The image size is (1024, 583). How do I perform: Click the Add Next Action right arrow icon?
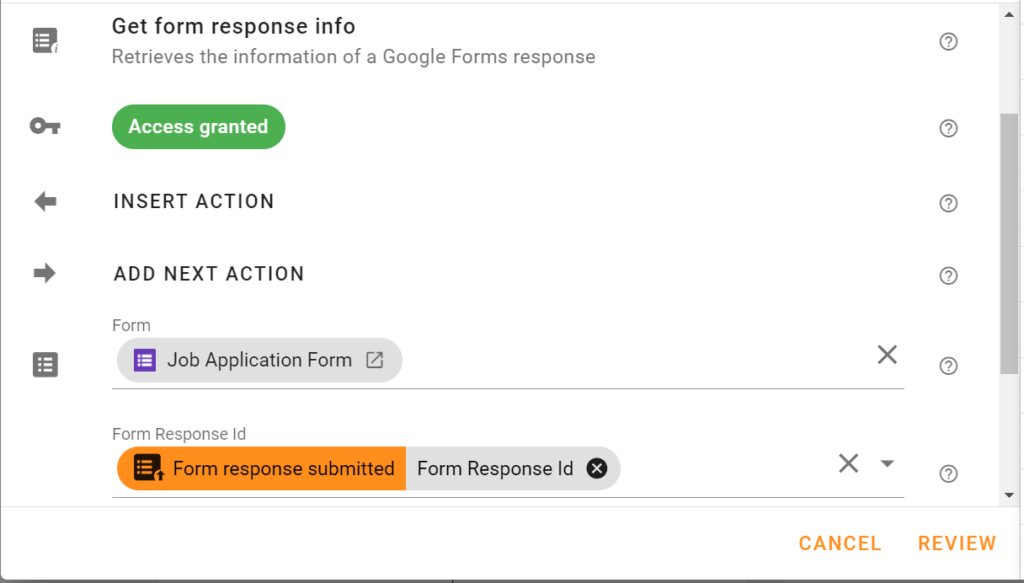point(44,273)
